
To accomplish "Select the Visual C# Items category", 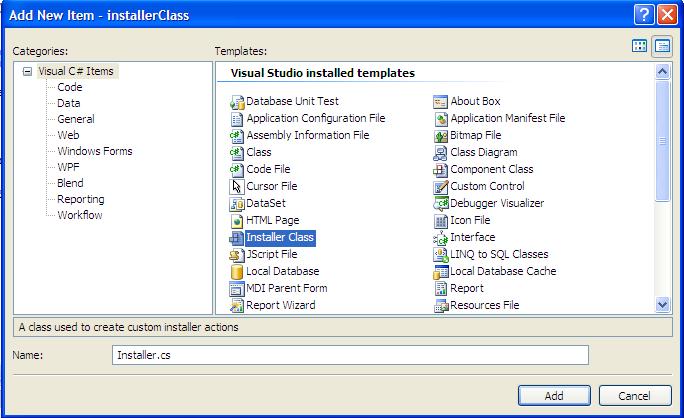I will (75, 71).
